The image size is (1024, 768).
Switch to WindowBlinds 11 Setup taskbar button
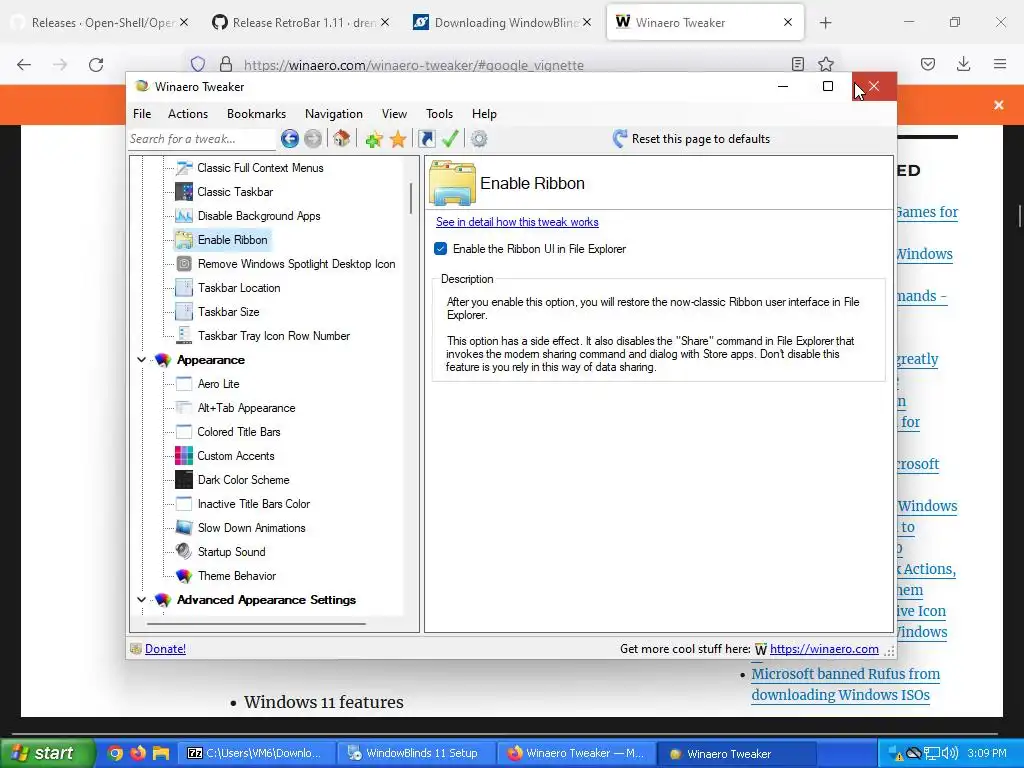point(415,753)
